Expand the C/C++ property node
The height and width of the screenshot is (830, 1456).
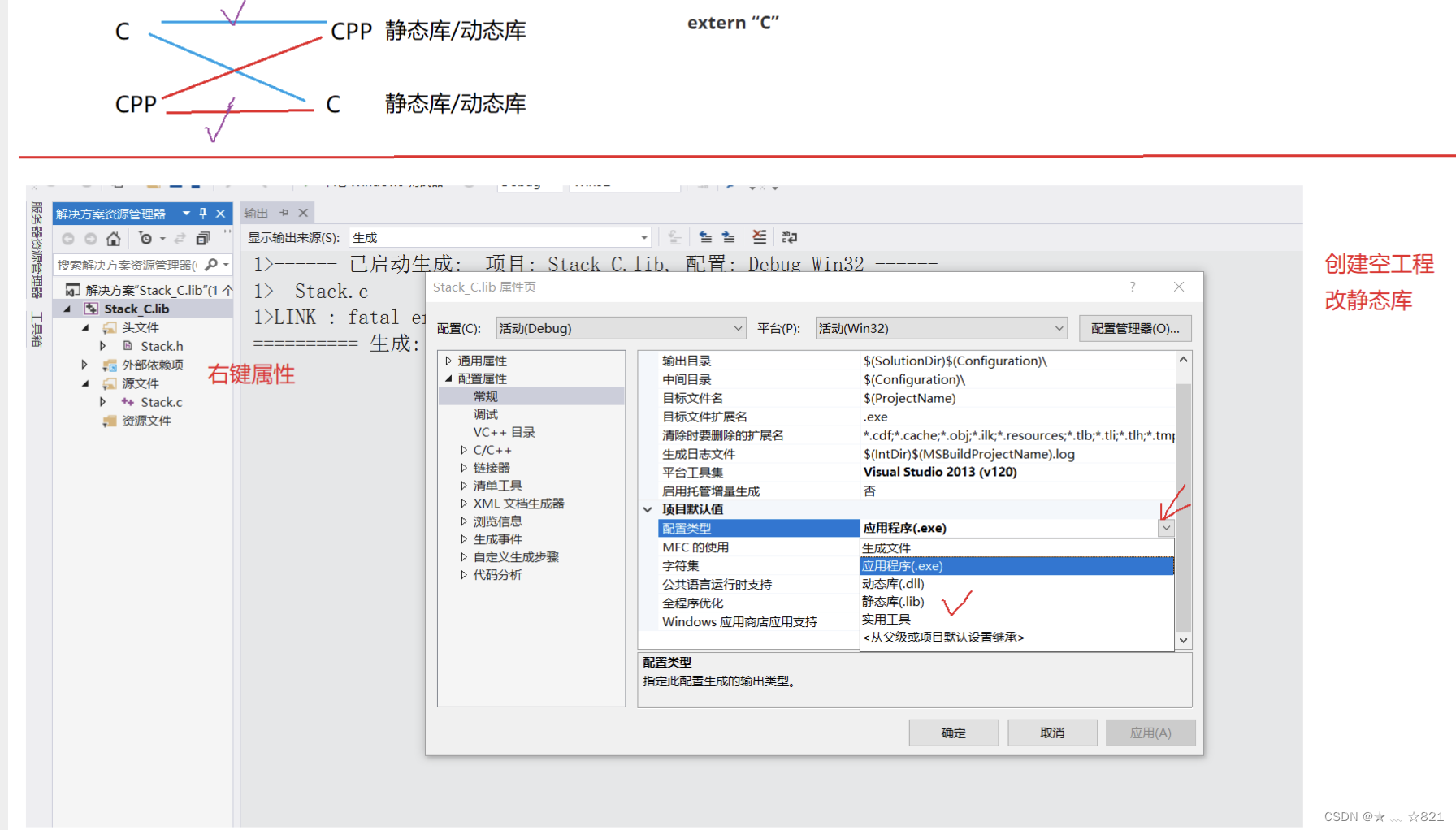[x=464, y=450]
